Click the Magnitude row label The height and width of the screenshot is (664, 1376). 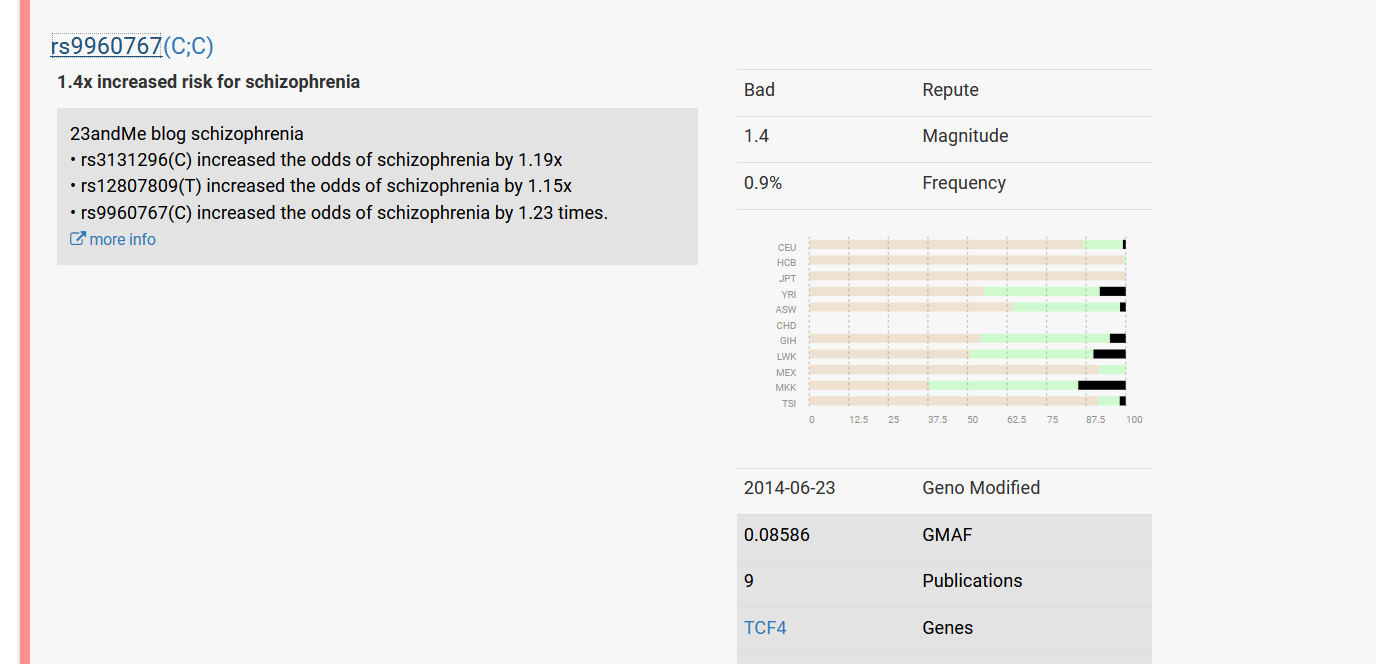tap(965, 136)
